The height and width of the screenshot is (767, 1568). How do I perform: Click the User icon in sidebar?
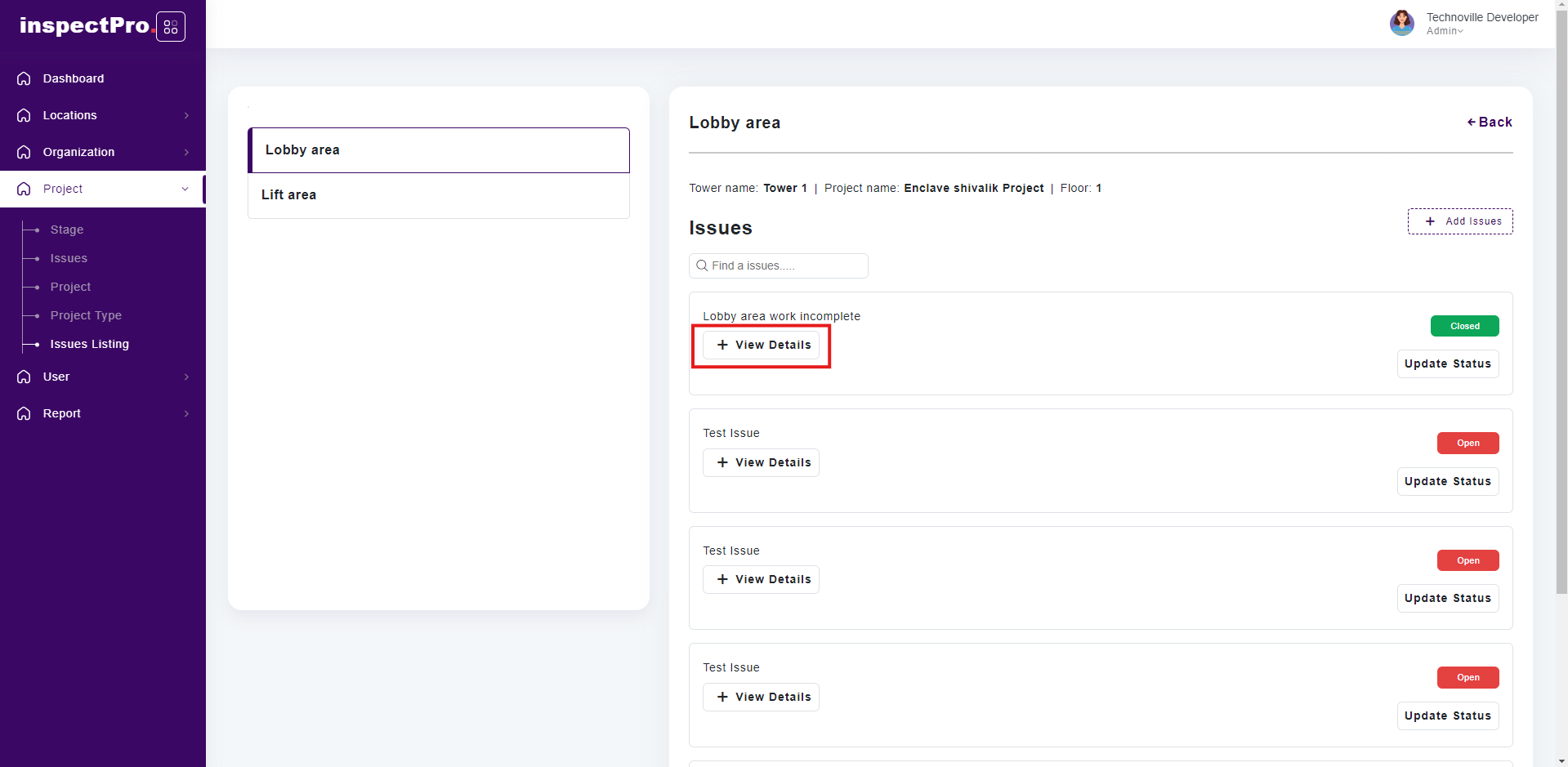(24, 377)
